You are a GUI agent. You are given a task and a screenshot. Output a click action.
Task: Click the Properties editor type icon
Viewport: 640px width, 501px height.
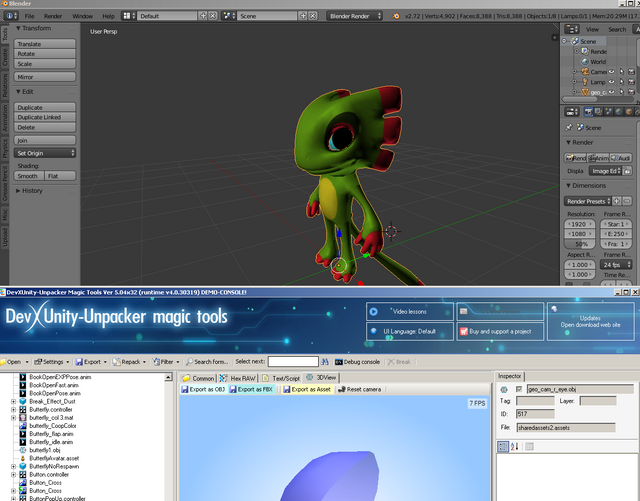(x=571, y=111)
